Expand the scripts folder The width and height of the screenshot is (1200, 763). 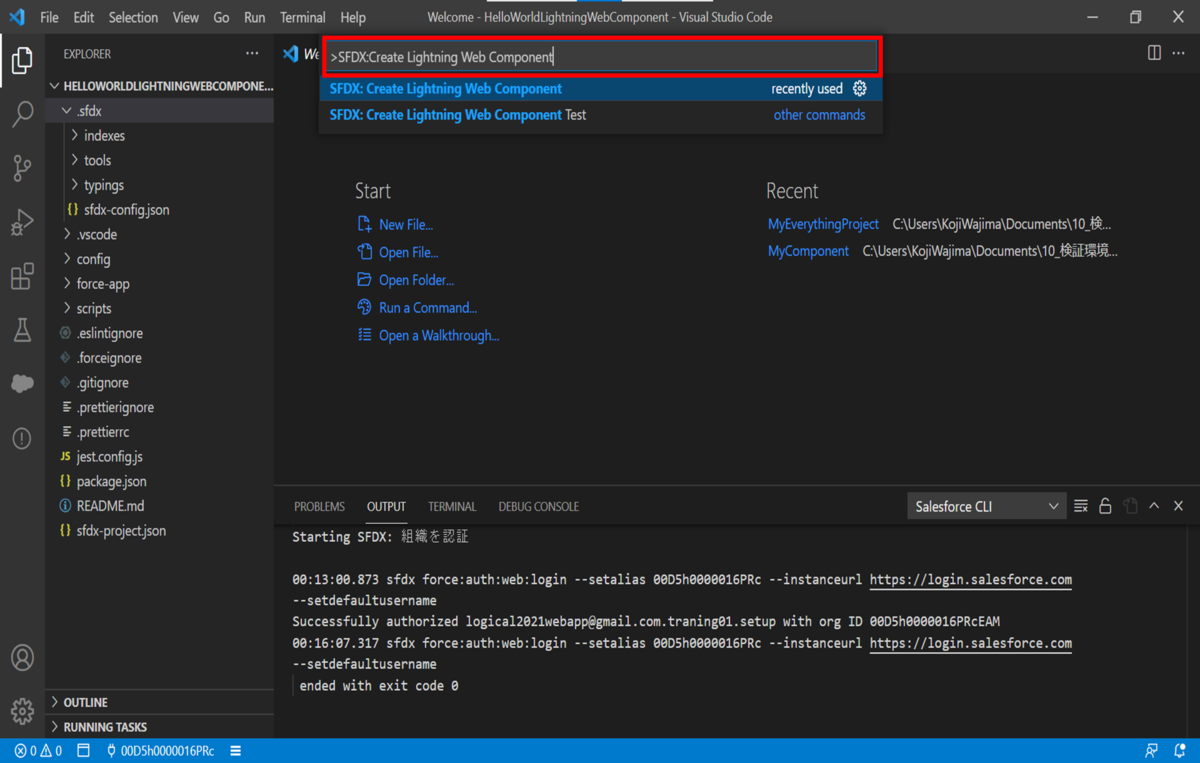pyautogui.click(x=160, y=308)
